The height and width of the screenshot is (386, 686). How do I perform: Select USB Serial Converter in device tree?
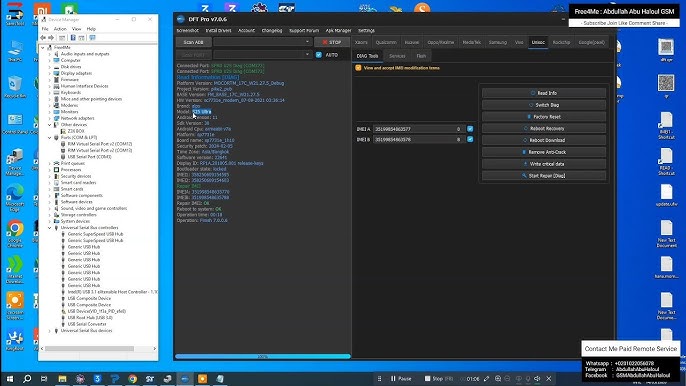tap(87, 324)
